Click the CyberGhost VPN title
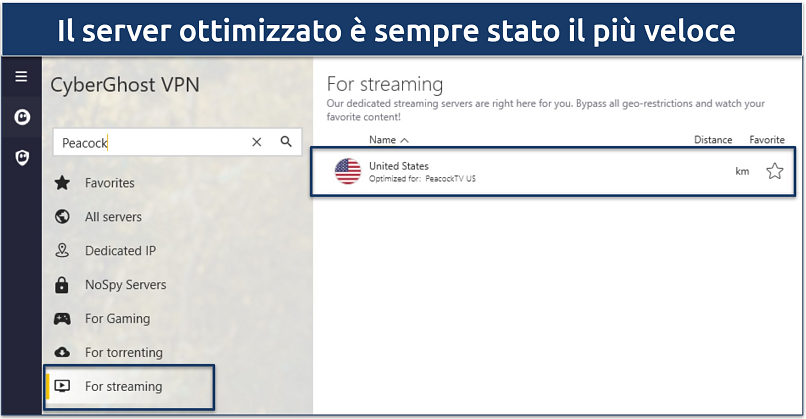Viewport: 806px width, 419px height. coord(125,85)
